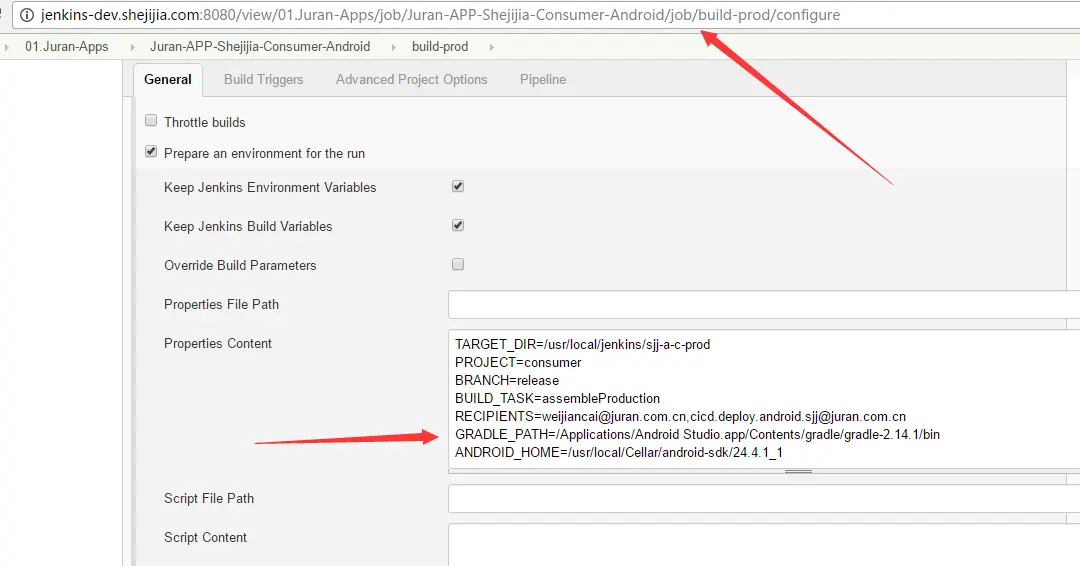Click the TARGET_DIR=/usr/local/jenkins/sjj-a-c-prod line
Image resolution: width=1080 pixels, height=566 pixels.
click(583, 344)
